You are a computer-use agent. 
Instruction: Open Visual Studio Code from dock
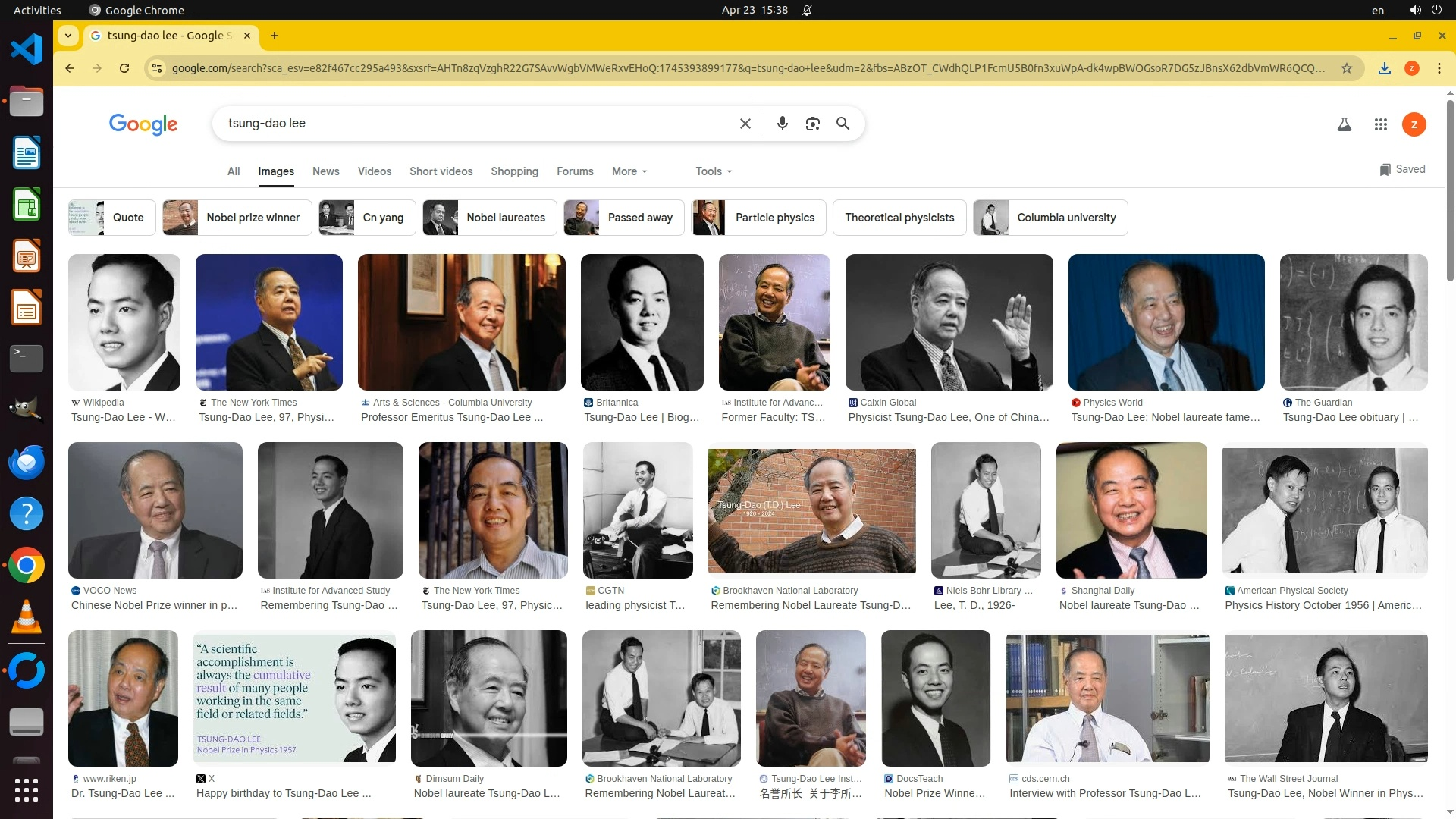pyautogui.click(x=27, y=50)
